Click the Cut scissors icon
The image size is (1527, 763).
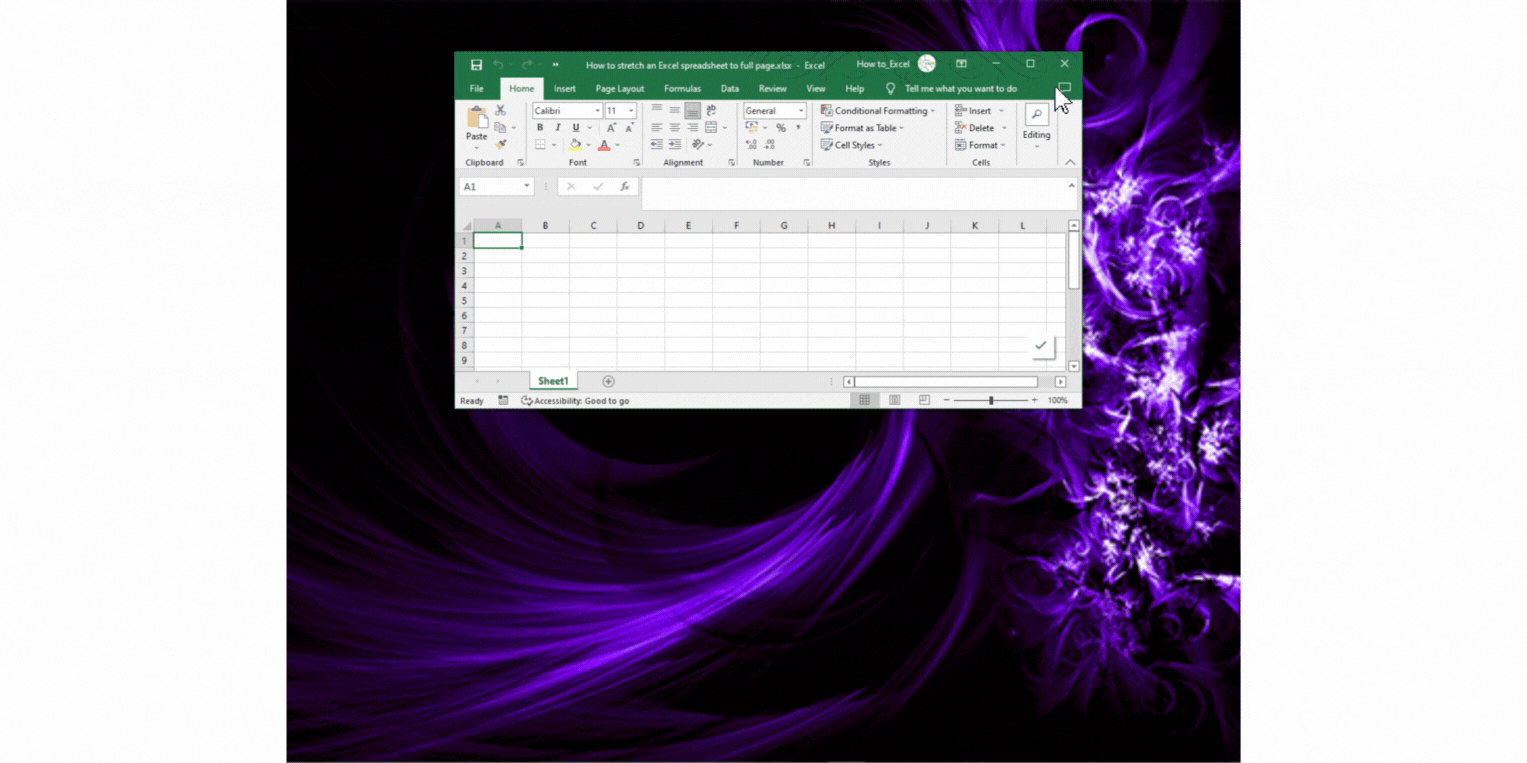tap(500, 110)
